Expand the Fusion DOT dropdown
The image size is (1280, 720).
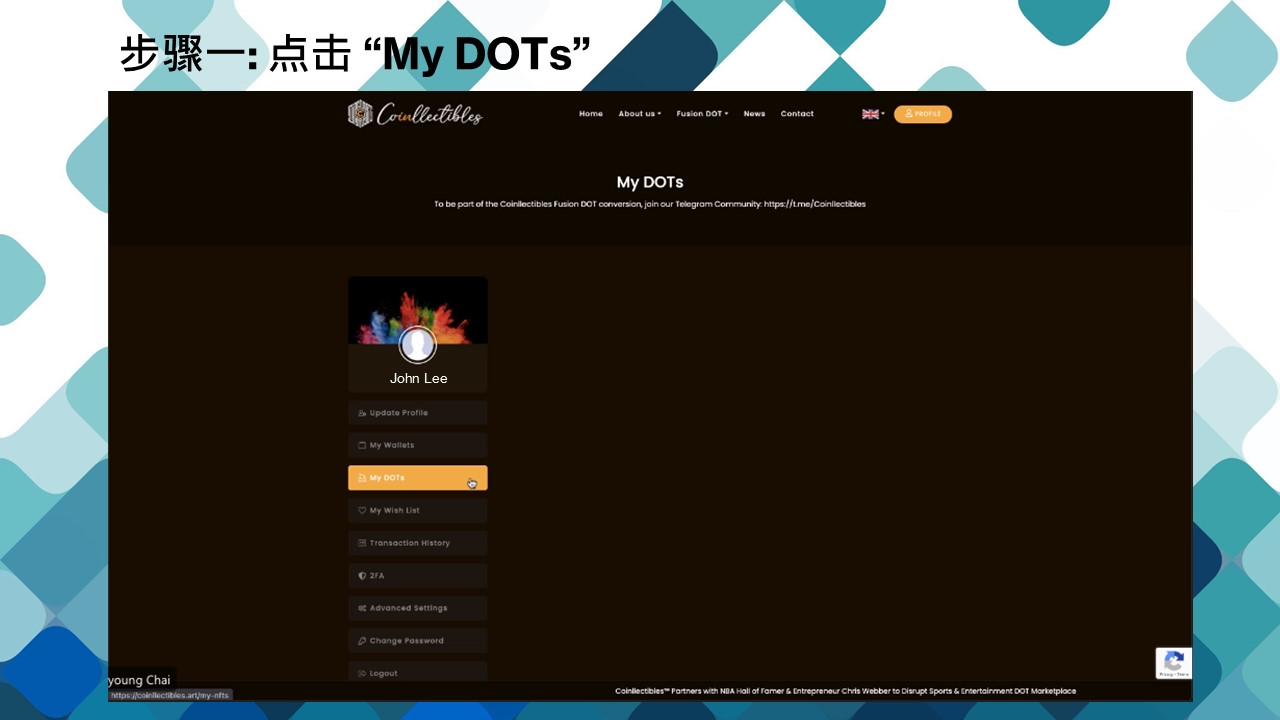point(702,114)
